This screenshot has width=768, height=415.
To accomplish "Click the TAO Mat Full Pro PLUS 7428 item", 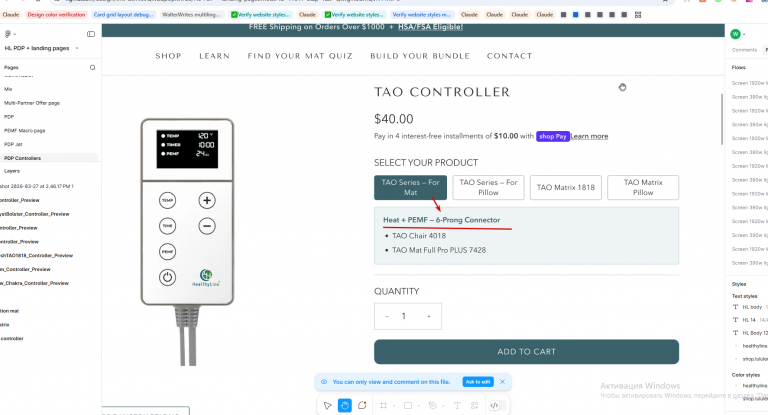I will tap(439, 250).
